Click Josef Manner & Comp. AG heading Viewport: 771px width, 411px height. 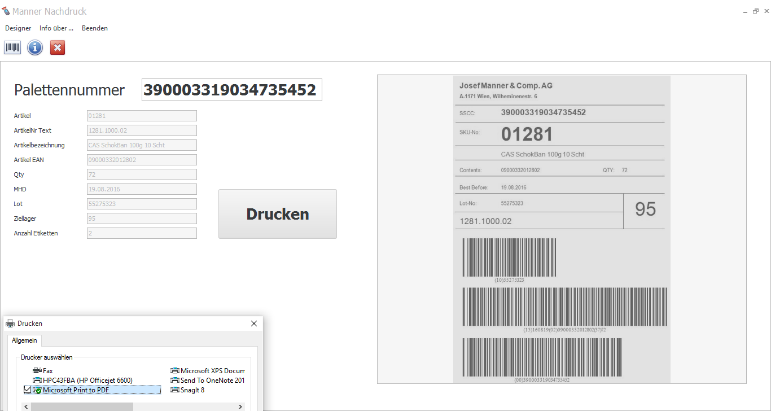pyautogui.click(x=506, y=86)
